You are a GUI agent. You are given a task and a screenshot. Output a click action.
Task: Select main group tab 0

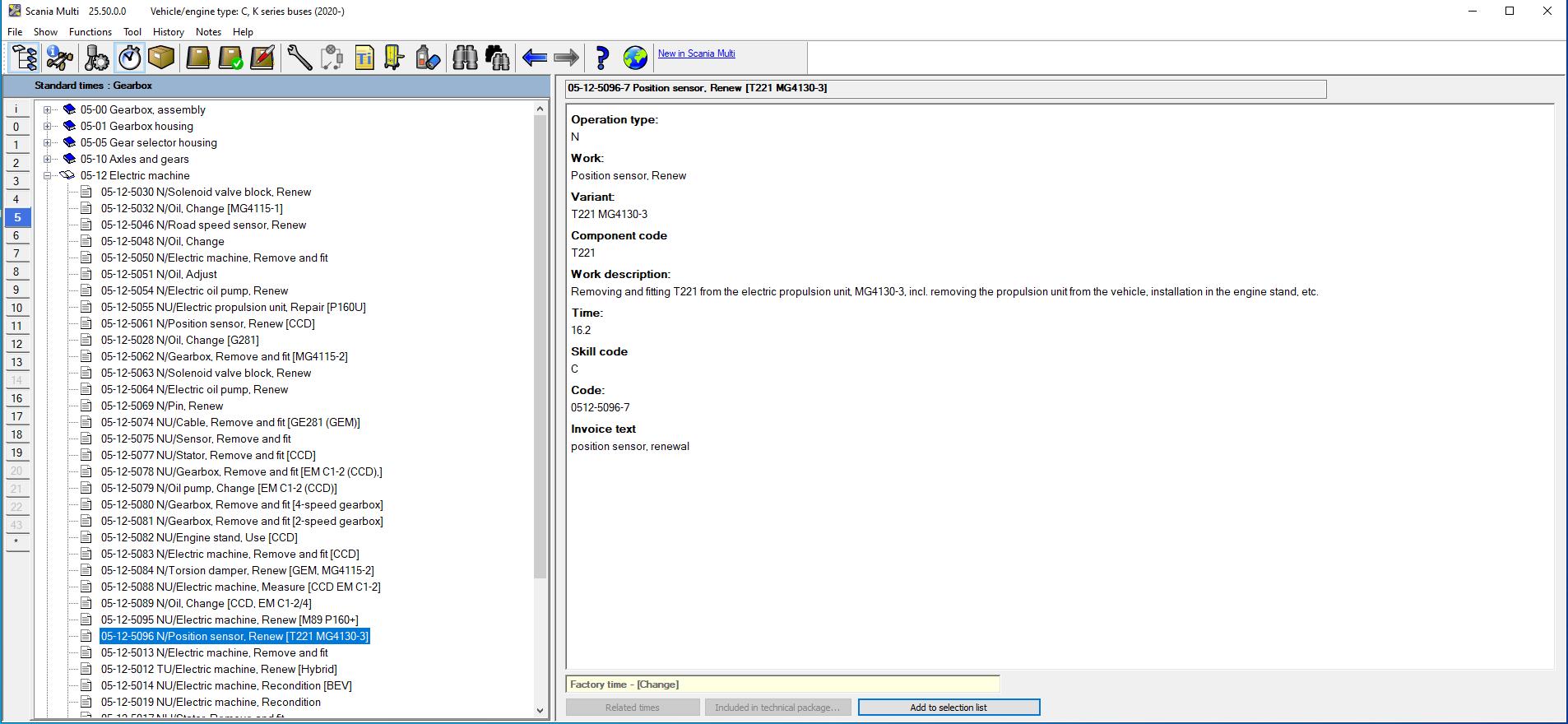(16, 128)
